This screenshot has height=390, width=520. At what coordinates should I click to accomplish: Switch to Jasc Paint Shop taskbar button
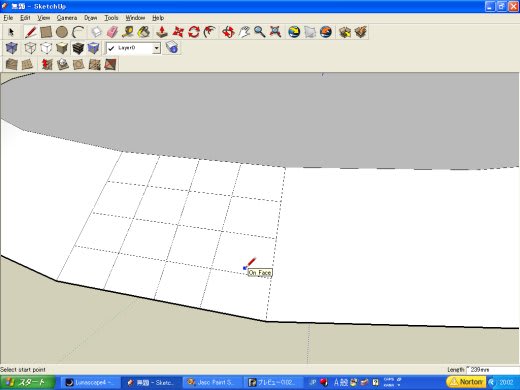point(212,382)
